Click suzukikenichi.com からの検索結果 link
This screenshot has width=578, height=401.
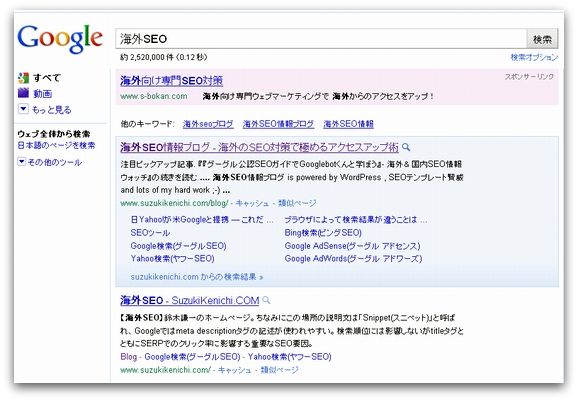click(x=197, y=277)
